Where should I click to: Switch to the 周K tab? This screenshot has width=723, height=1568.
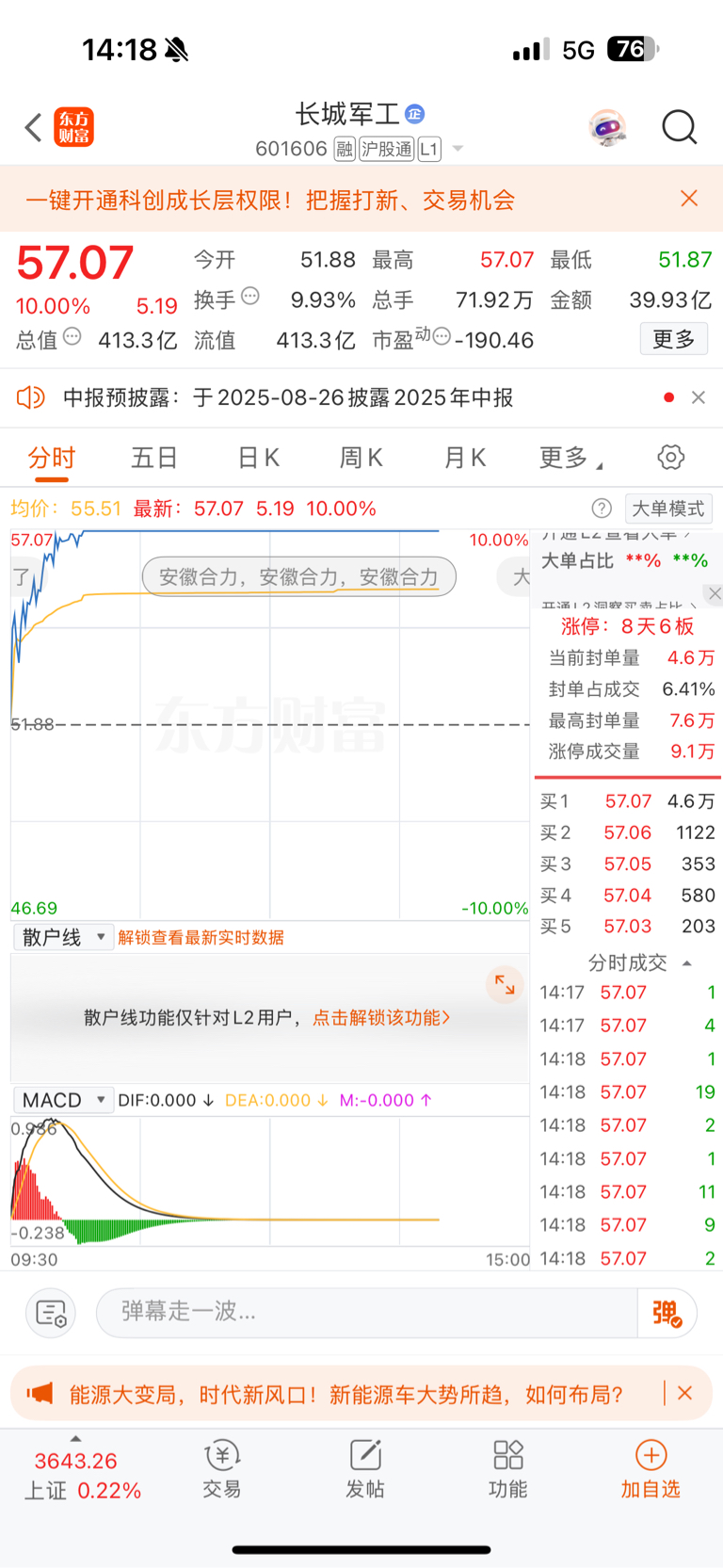coord(361,459)
